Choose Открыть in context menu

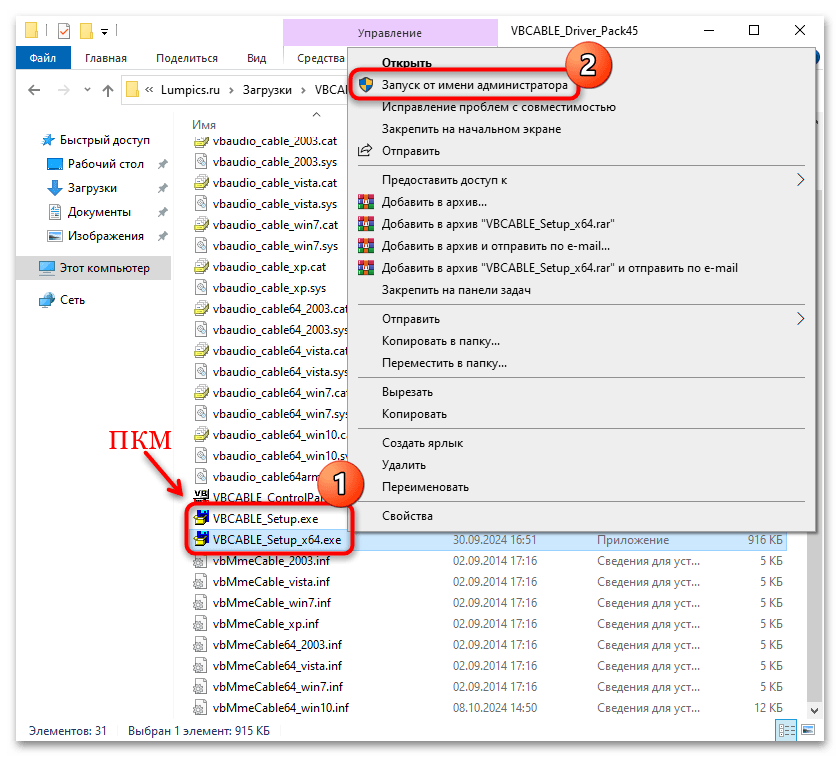406,63
